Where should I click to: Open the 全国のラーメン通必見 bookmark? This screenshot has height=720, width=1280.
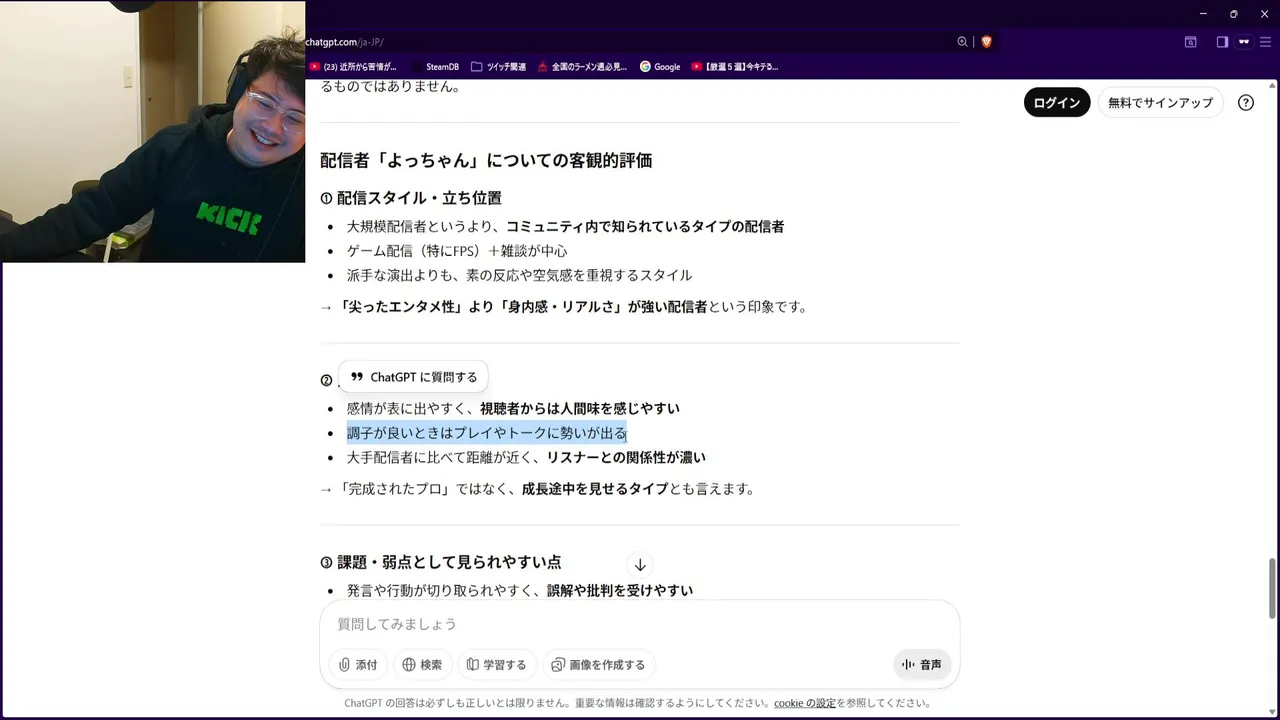[582, 67]
